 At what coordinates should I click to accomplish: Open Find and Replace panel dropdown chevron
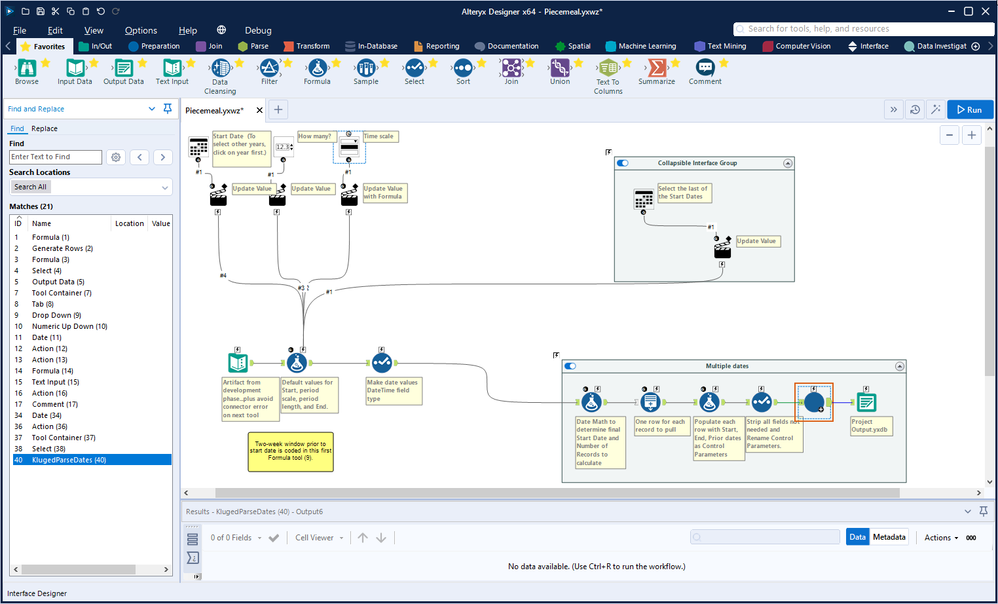click(x=151, y=109)
